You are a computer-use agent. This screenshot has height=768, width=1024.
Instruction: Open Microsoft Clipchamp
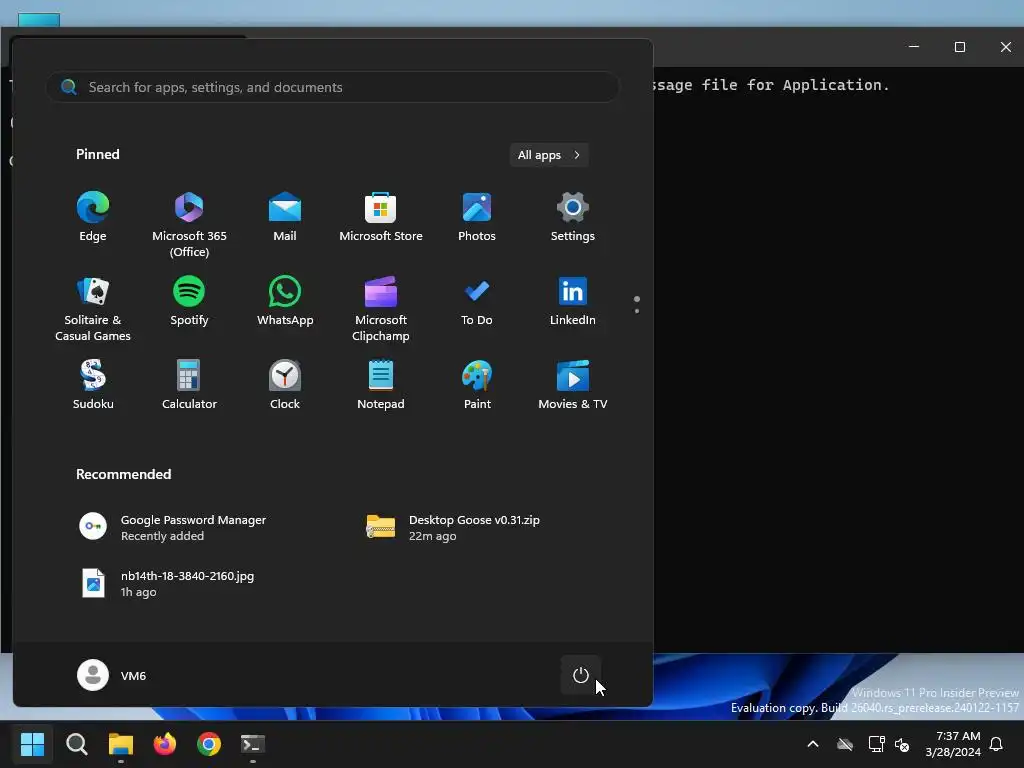coord(381,308)
